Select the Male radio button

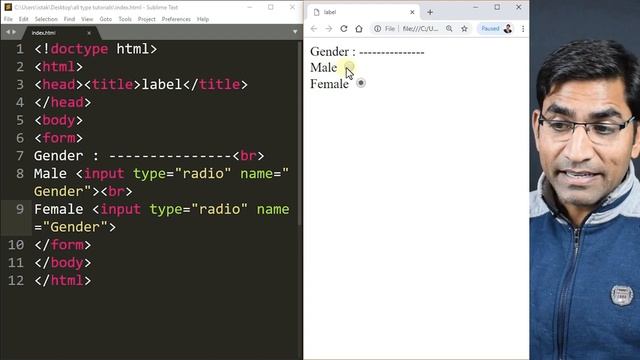[349, 67]
